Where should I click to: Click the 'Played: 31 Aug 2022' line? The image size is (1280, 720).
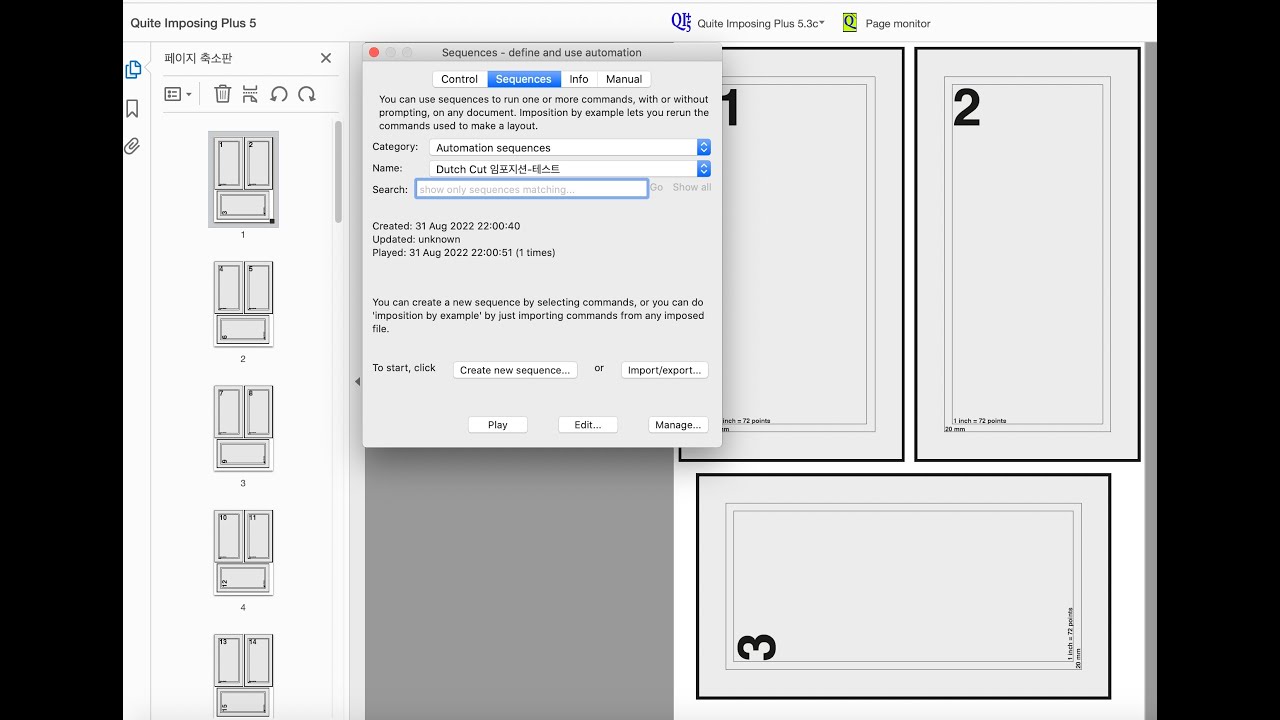pos(464,253)
